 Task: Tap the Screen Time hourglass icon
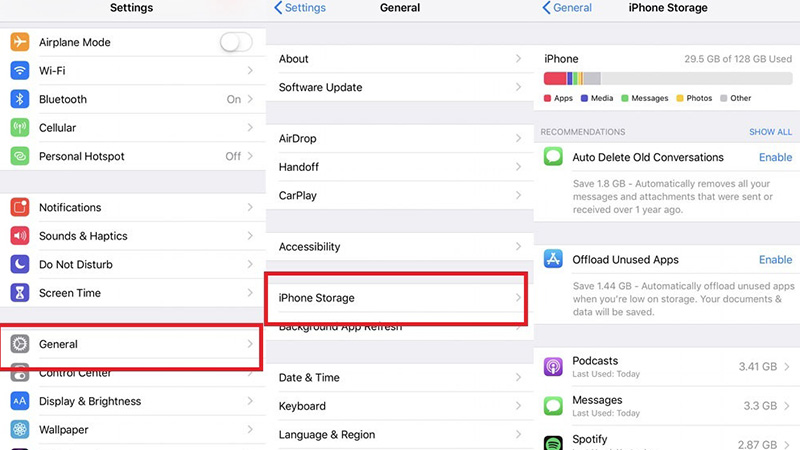[x=19, y=293]
